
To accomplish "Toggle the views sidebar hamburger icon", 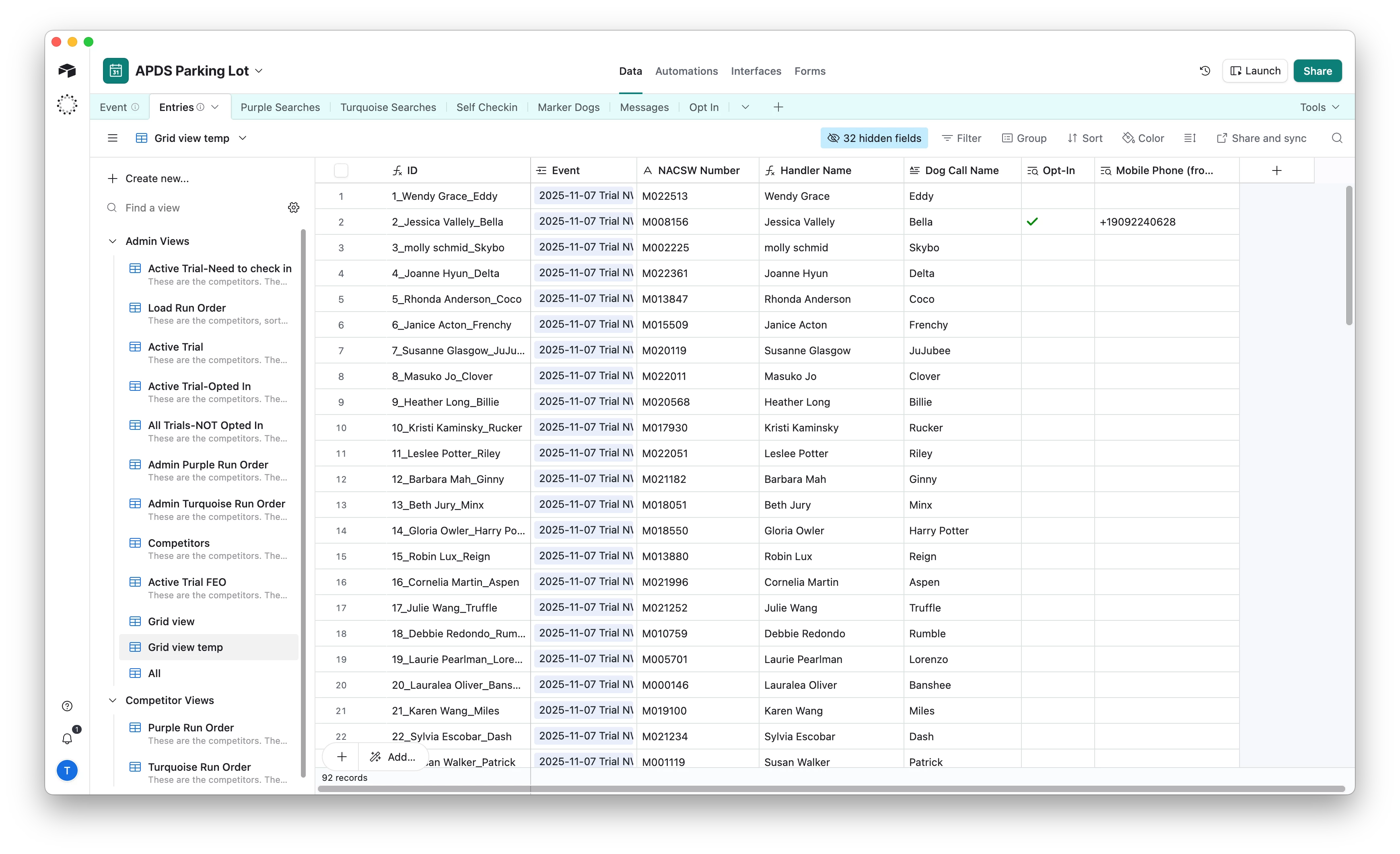I will (113, 138).
